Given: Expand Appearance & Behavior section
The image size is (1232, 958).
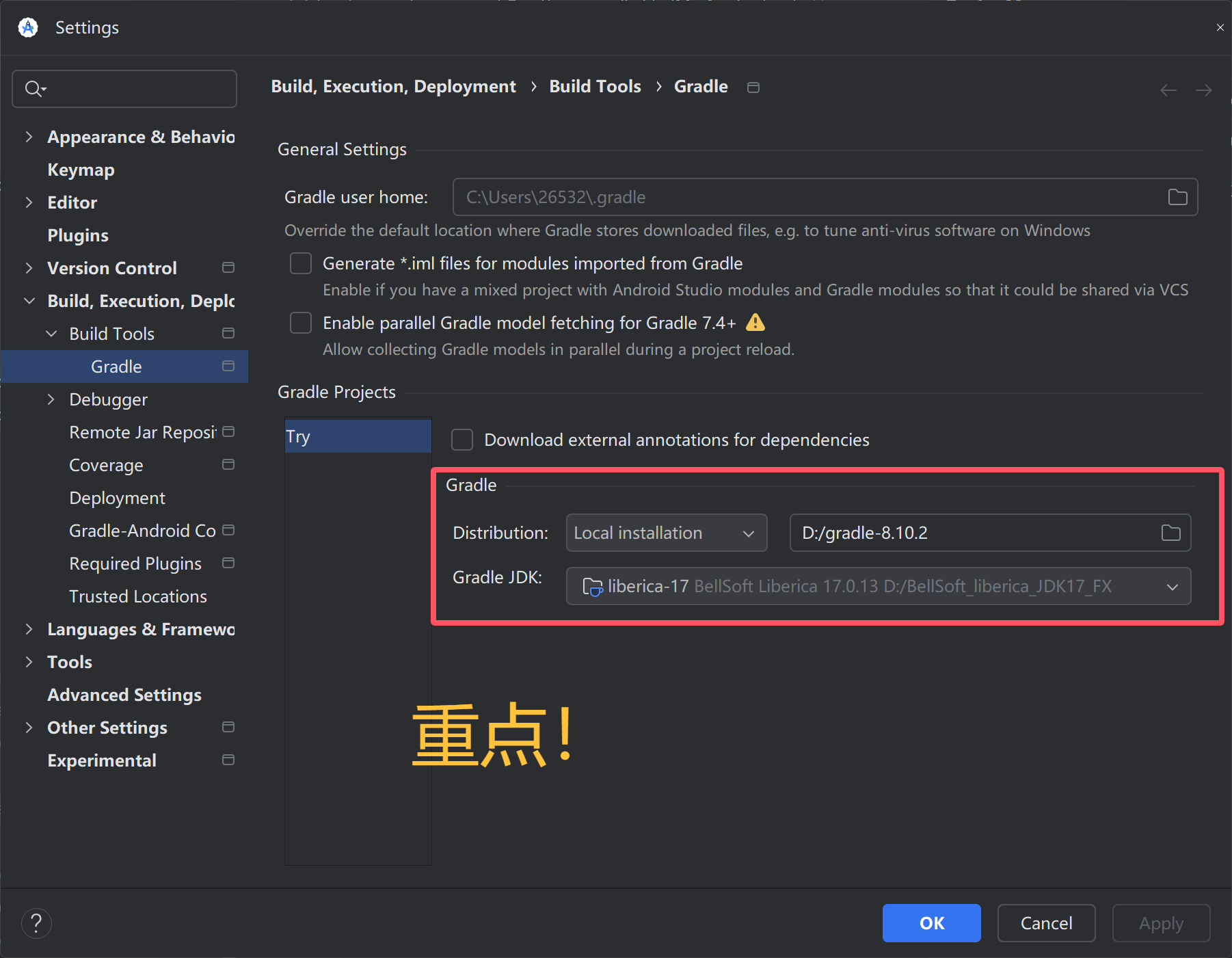Looking at the screenshot, I should click(x=29, y=137).
